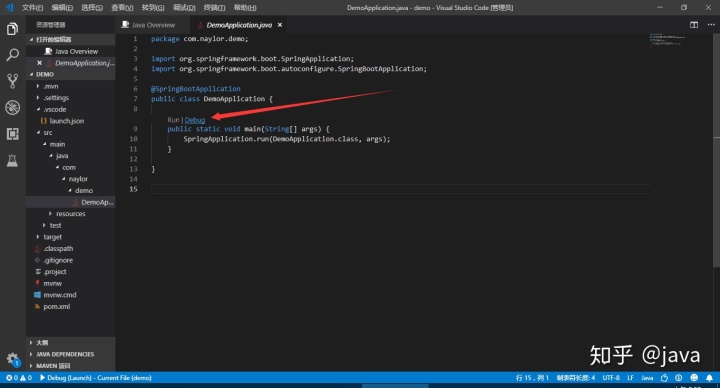Viewport: 720px width, 388px height.
Task: Click the Debug CodeLens link above main
Action: (x=195, y=120)
